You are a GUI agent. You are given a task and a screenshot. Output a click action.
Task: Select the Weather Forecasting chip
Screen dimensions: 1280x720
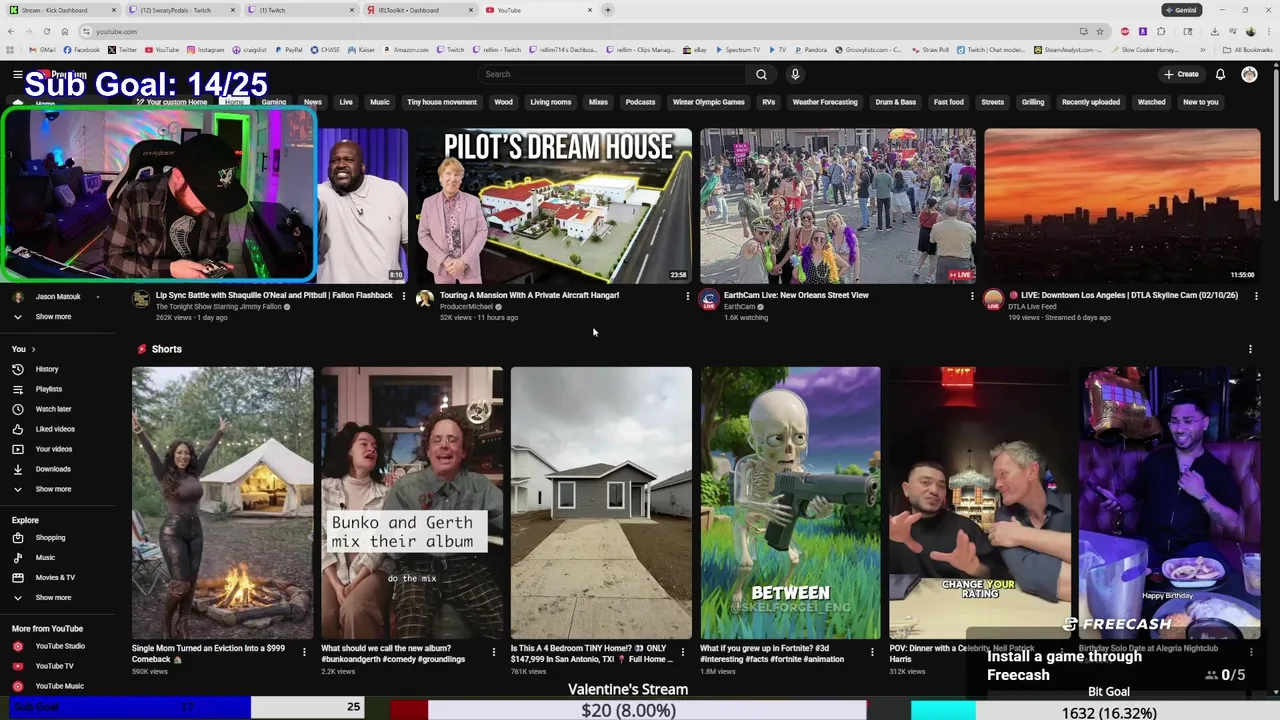[825, 102]
